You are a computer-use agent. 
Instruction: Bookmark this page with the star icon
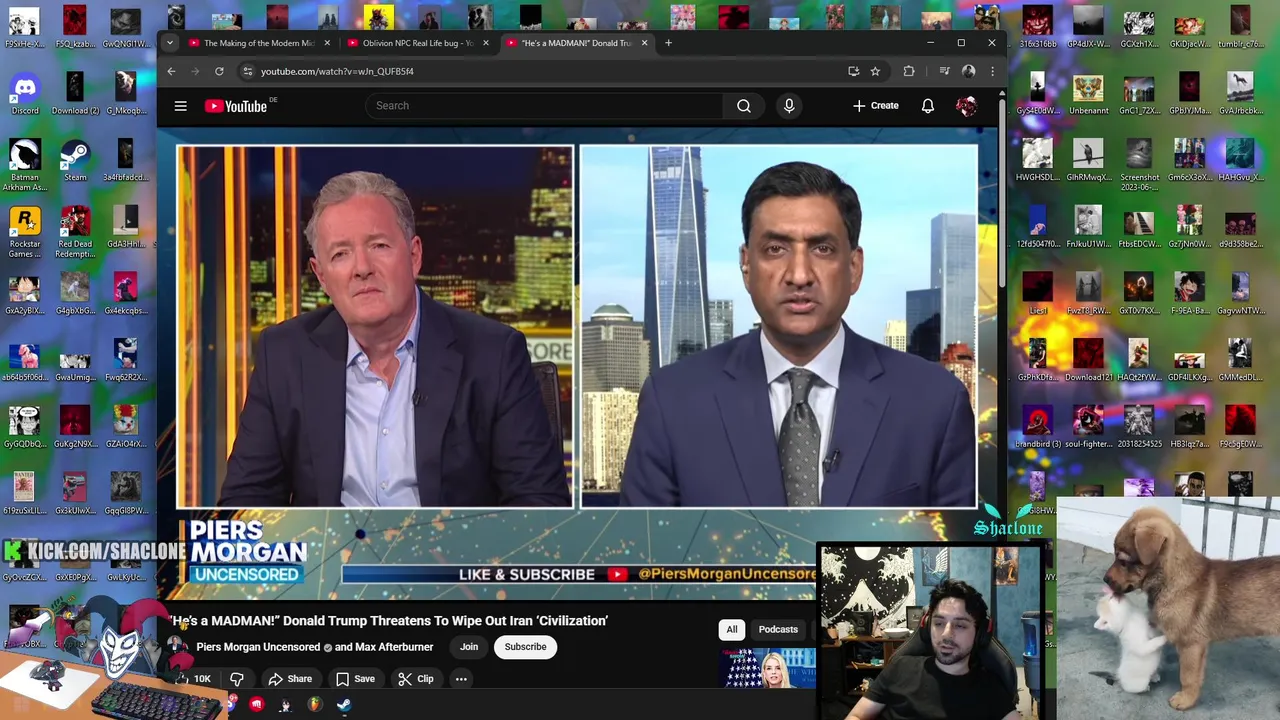pos(875,71)
